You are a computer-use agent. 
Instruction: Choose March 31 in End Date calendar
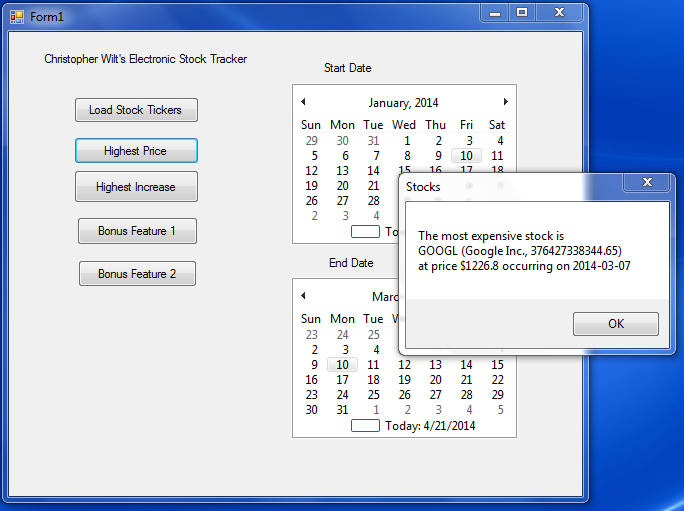tap(342, 410)
